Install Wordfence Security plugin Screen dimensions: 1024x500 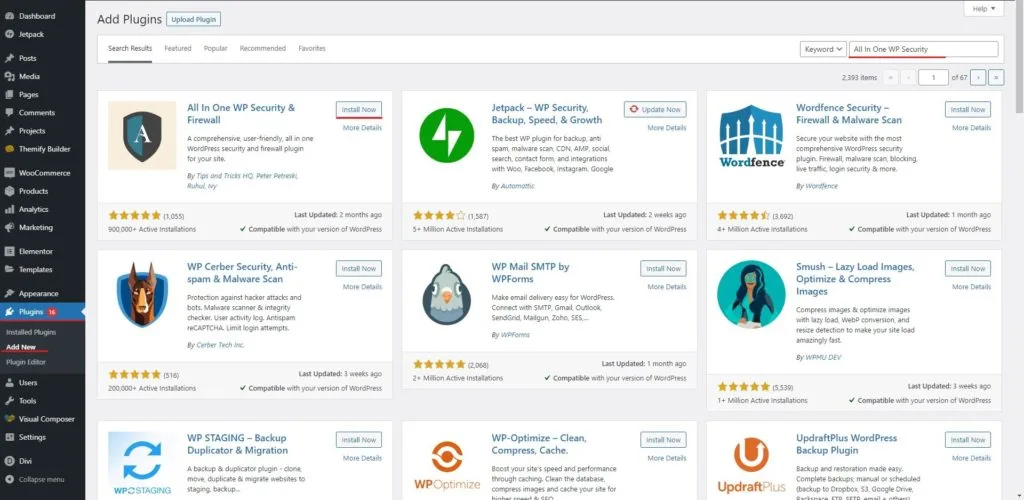(968, 109)
